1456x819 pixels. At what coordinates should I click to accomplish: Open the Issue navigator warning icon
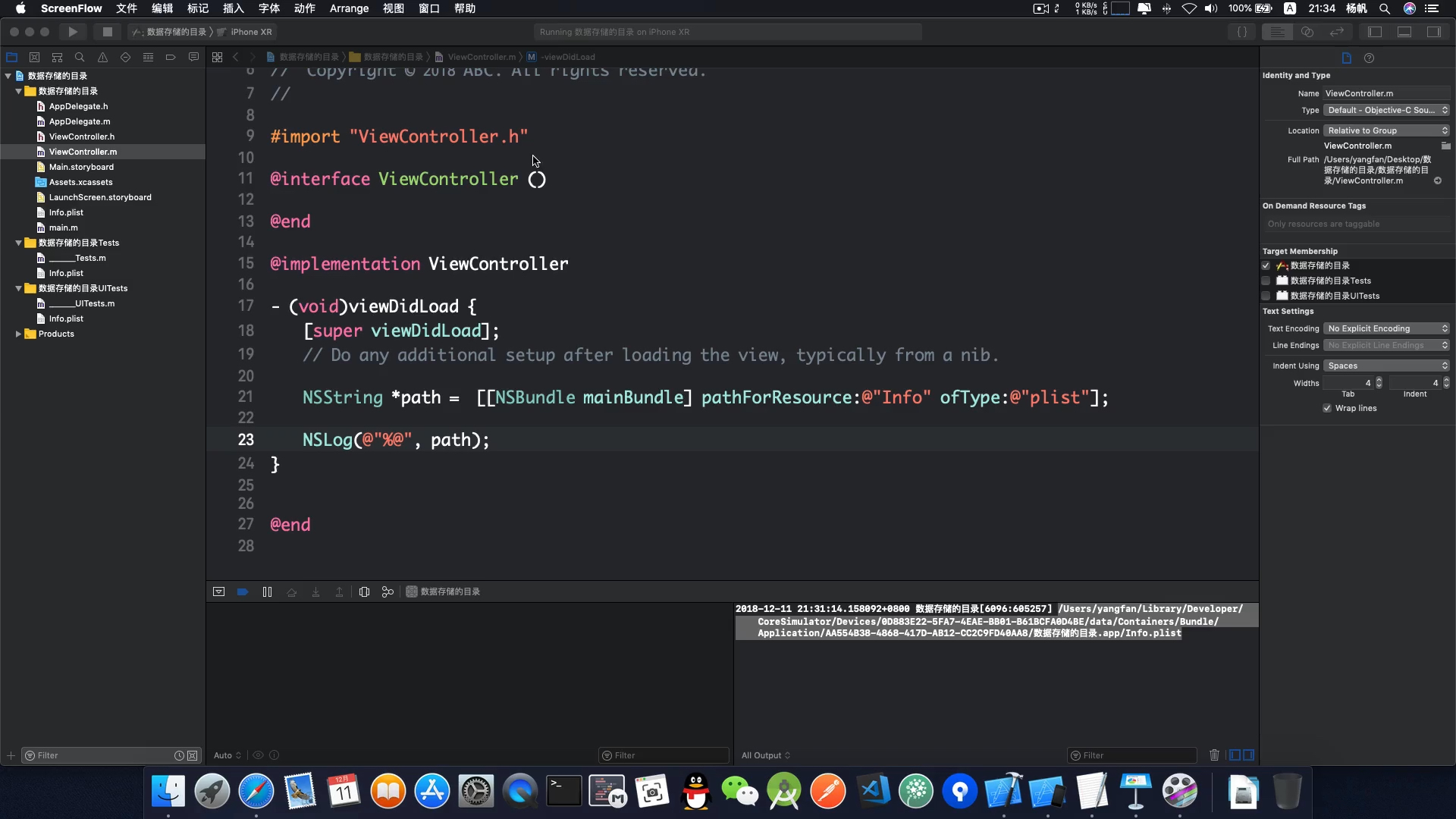coord(102,57)
